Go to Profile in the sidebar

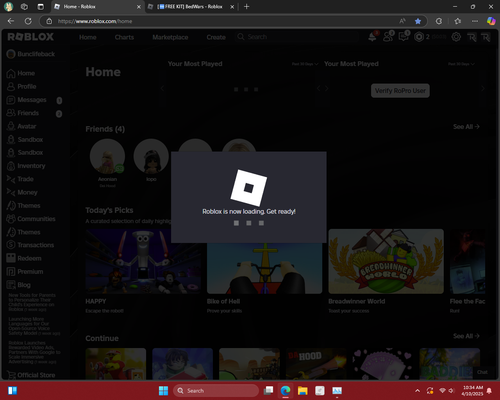click(21, 86)
